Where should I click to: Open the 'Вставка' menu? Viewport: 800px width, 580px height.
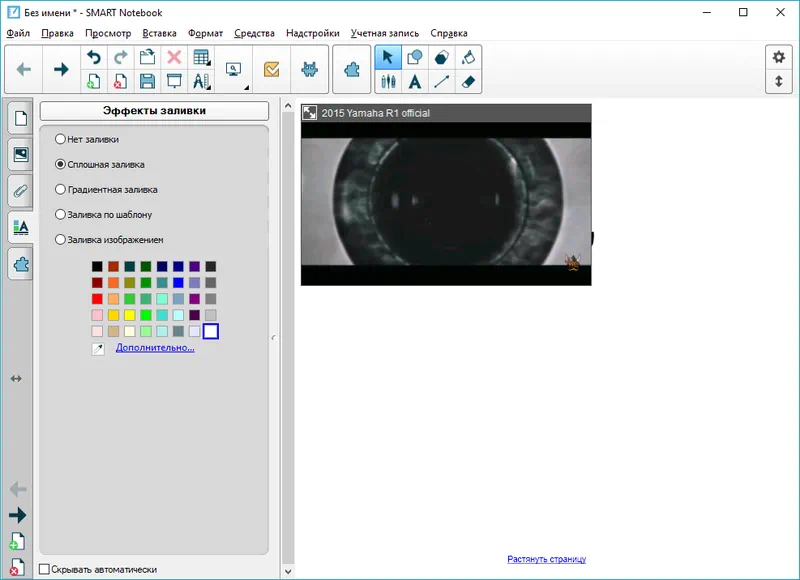[x=159, y=33]
